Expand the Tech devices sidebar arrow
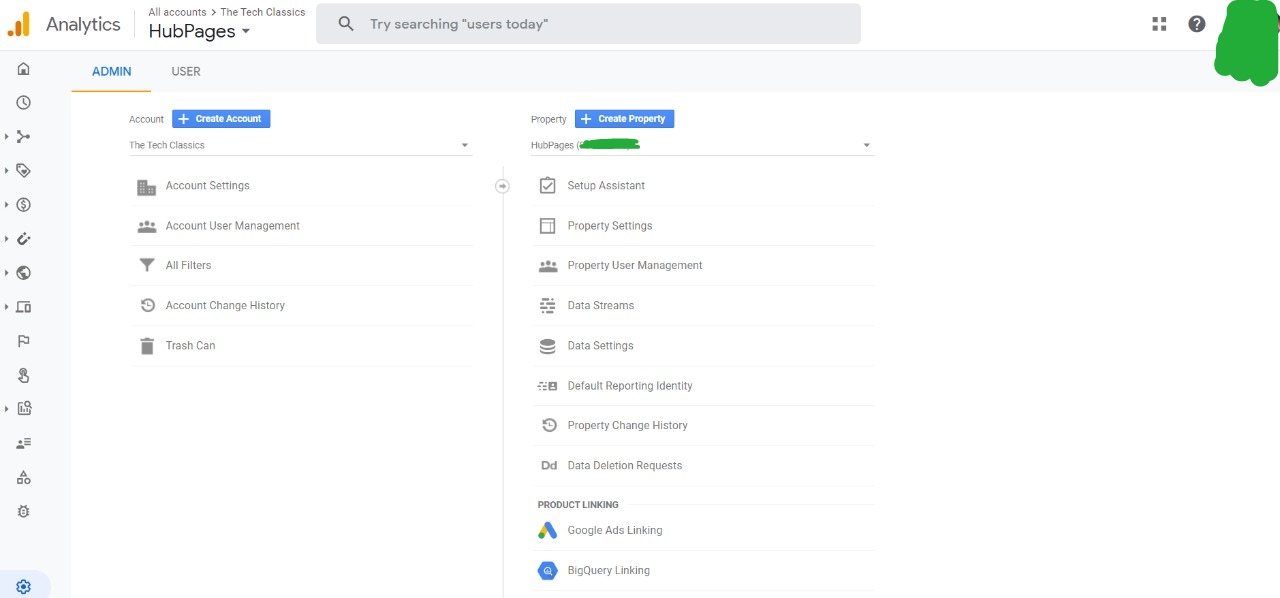This screenshot has height=598, width=1280. pos(7,307)
